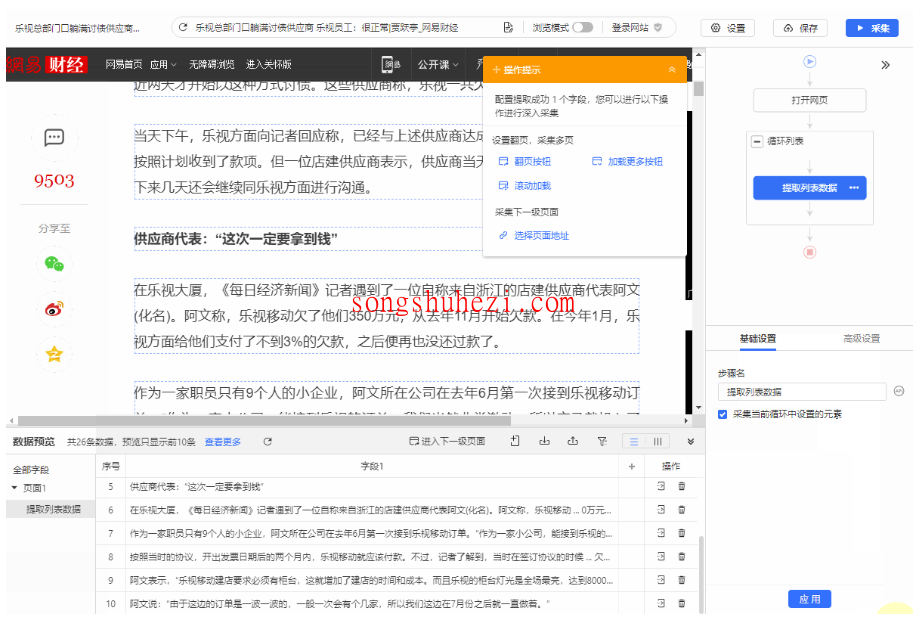Click 查看更多 link in data preview
The height and width of the screenshot is (621, 924).
(x=223, y=442)
